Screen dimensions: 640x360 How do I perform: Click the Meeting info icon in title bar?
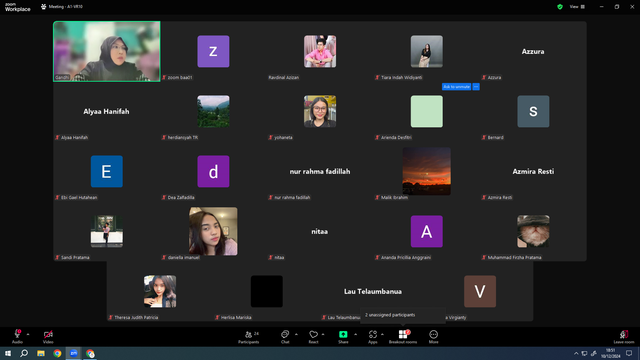(43, 7)
